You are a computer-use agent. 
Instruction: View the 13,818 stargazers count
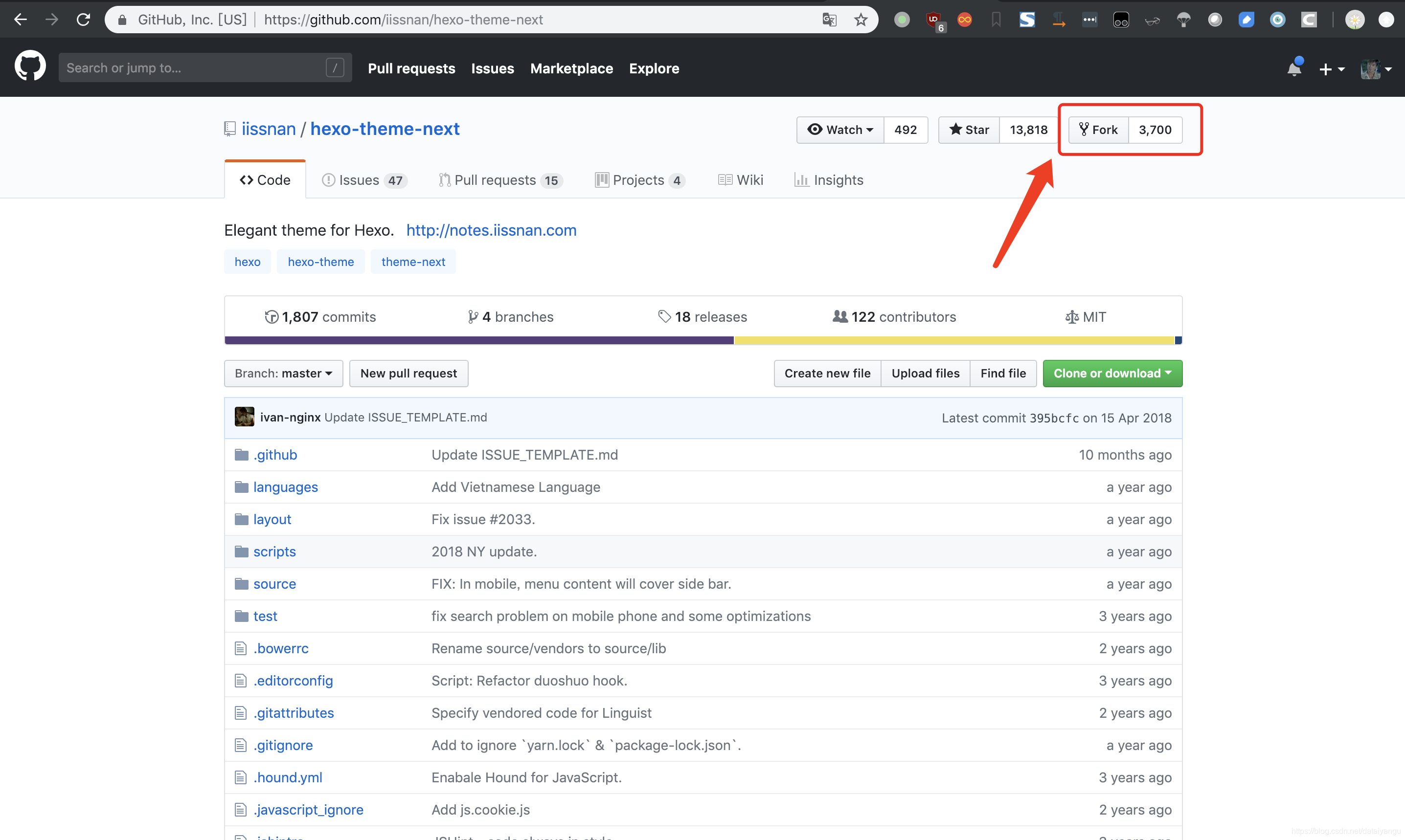coord(1029,130)
